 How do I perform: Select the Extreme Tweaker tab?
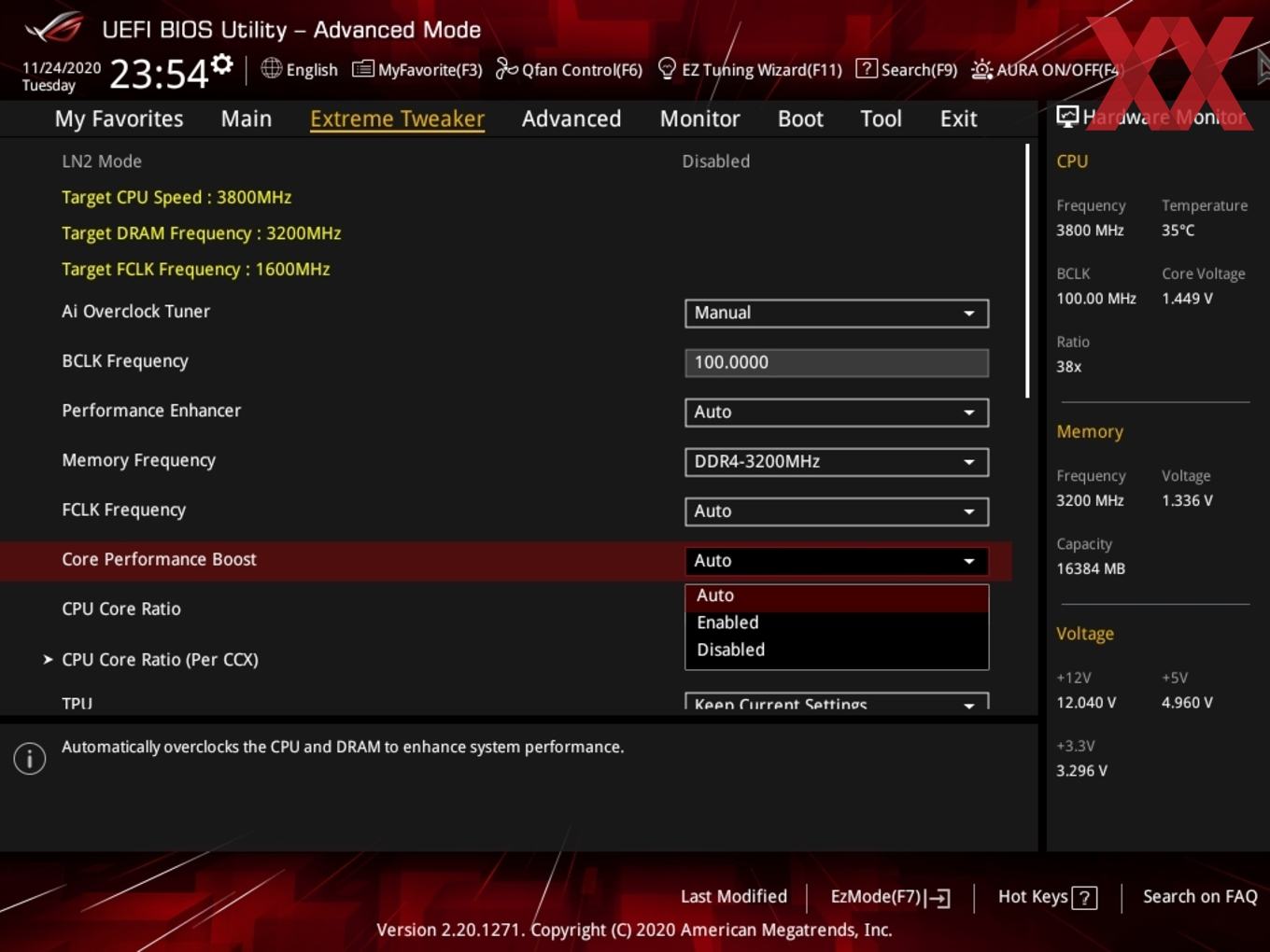pyautogui.click(x=397, y=119)
